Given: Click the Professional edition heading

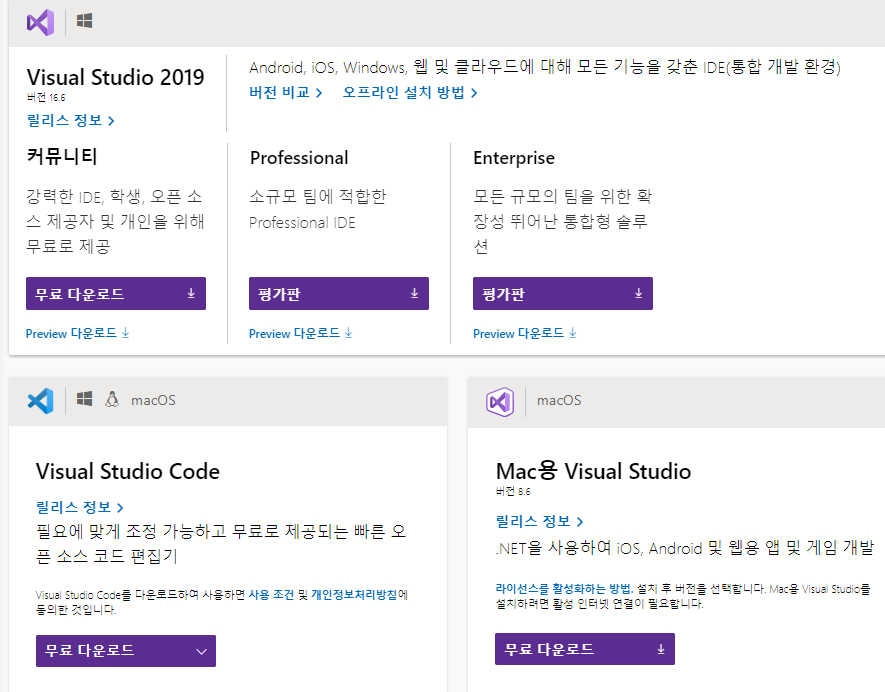Looking at the screenshot, I should tap(299, 158).
